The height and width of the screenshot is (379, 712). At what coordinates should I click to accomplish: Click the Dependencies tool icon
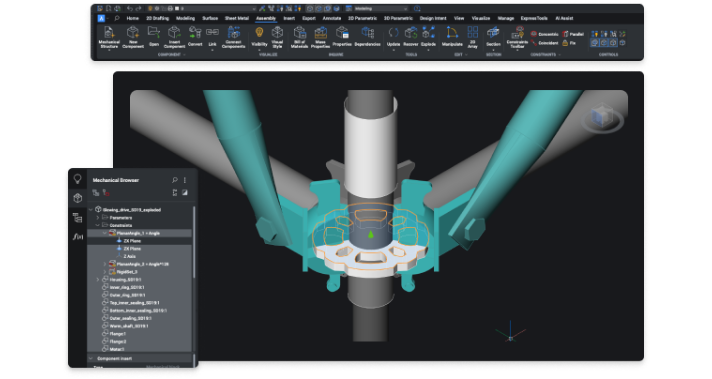[x=367, y=33]
